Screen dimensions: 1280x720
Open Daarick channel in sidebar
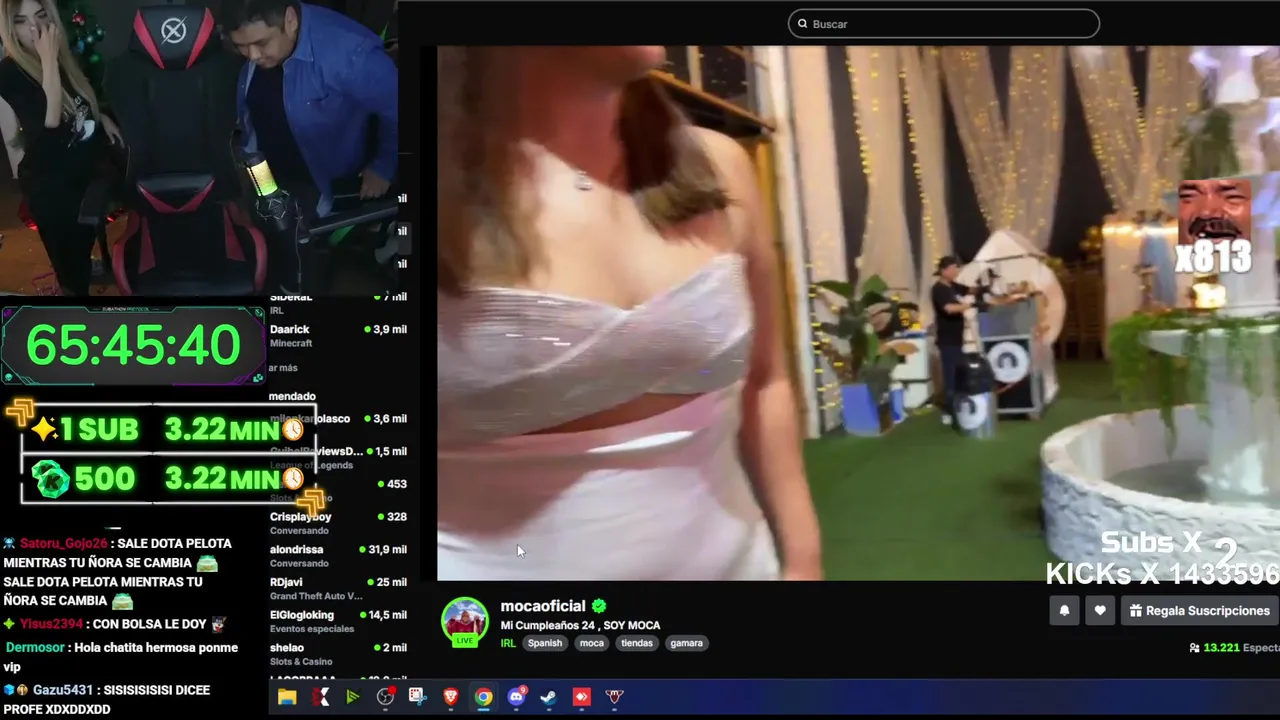coord(338,336)
